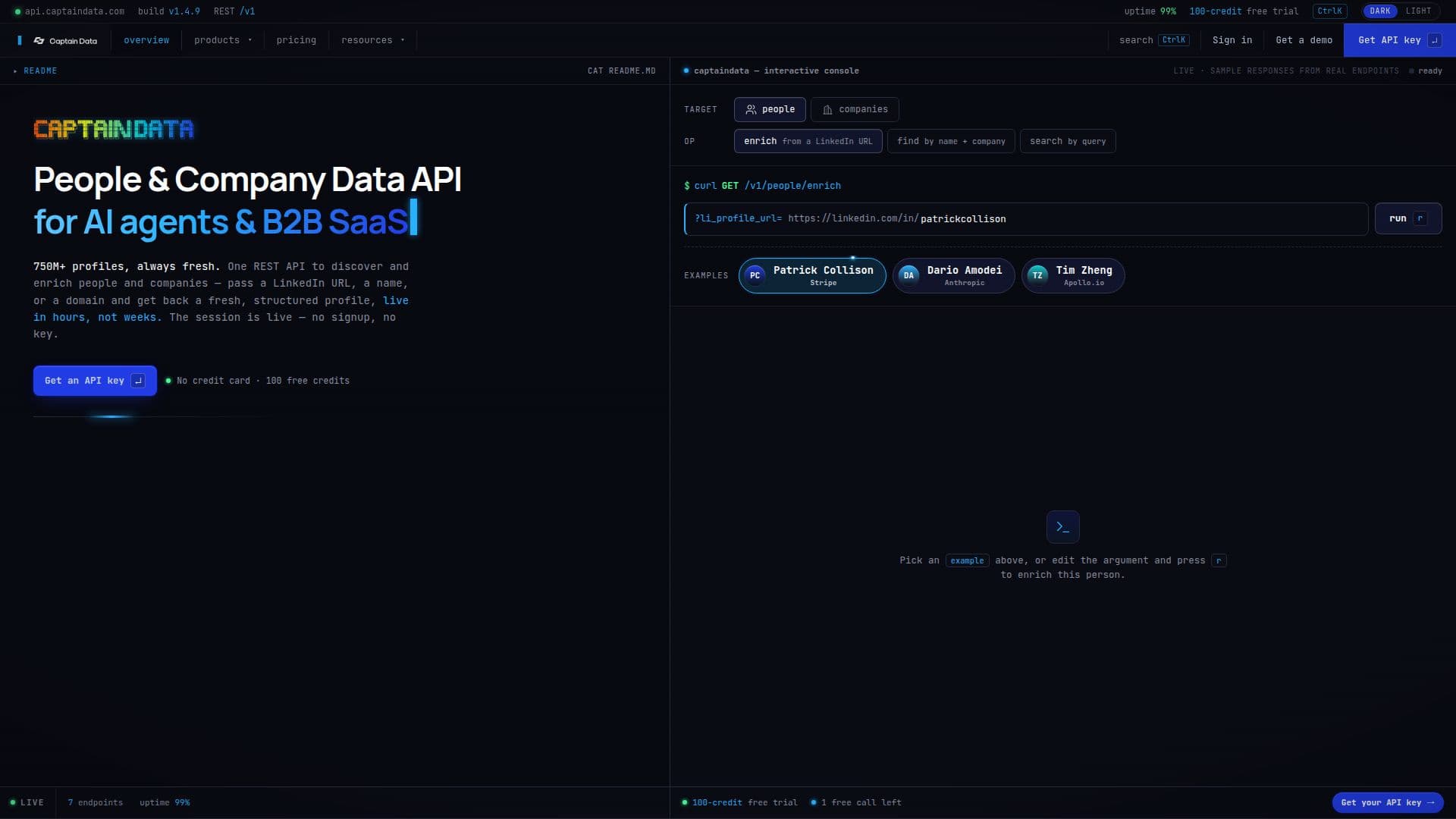Click uptime 99% in the footer
The width and height of the screenshot is (1456, 819).
[165, 802]
